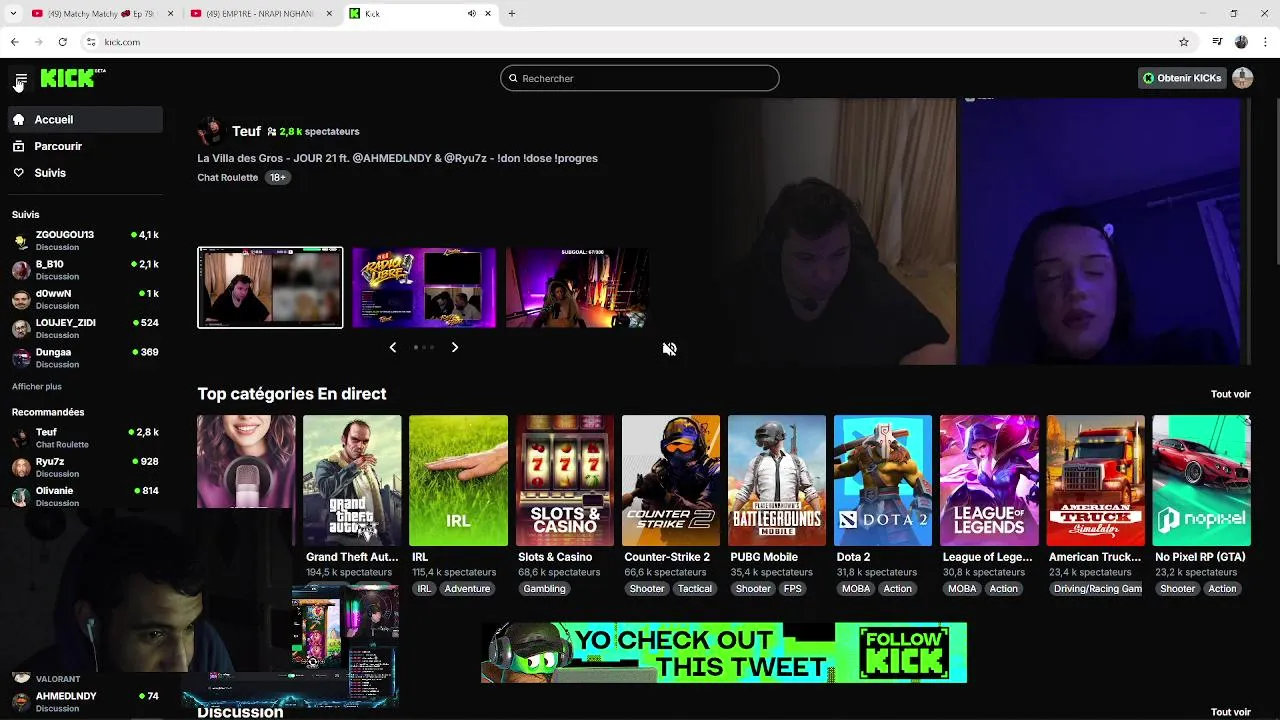The height and width of the screenshot is (720, 1280).
Task: Go to next featured carousel slide
Action: pyautogui.click(x=455, y=347)
